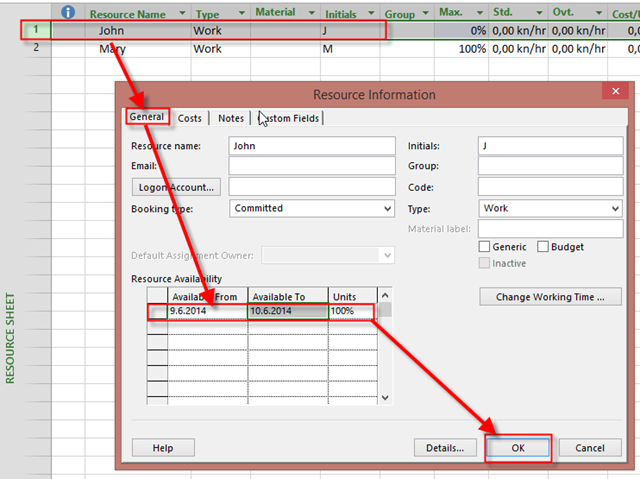
Task: Select the Available To cell 10.6.2014
Action: pyautogui.click(x=287, y=312)
